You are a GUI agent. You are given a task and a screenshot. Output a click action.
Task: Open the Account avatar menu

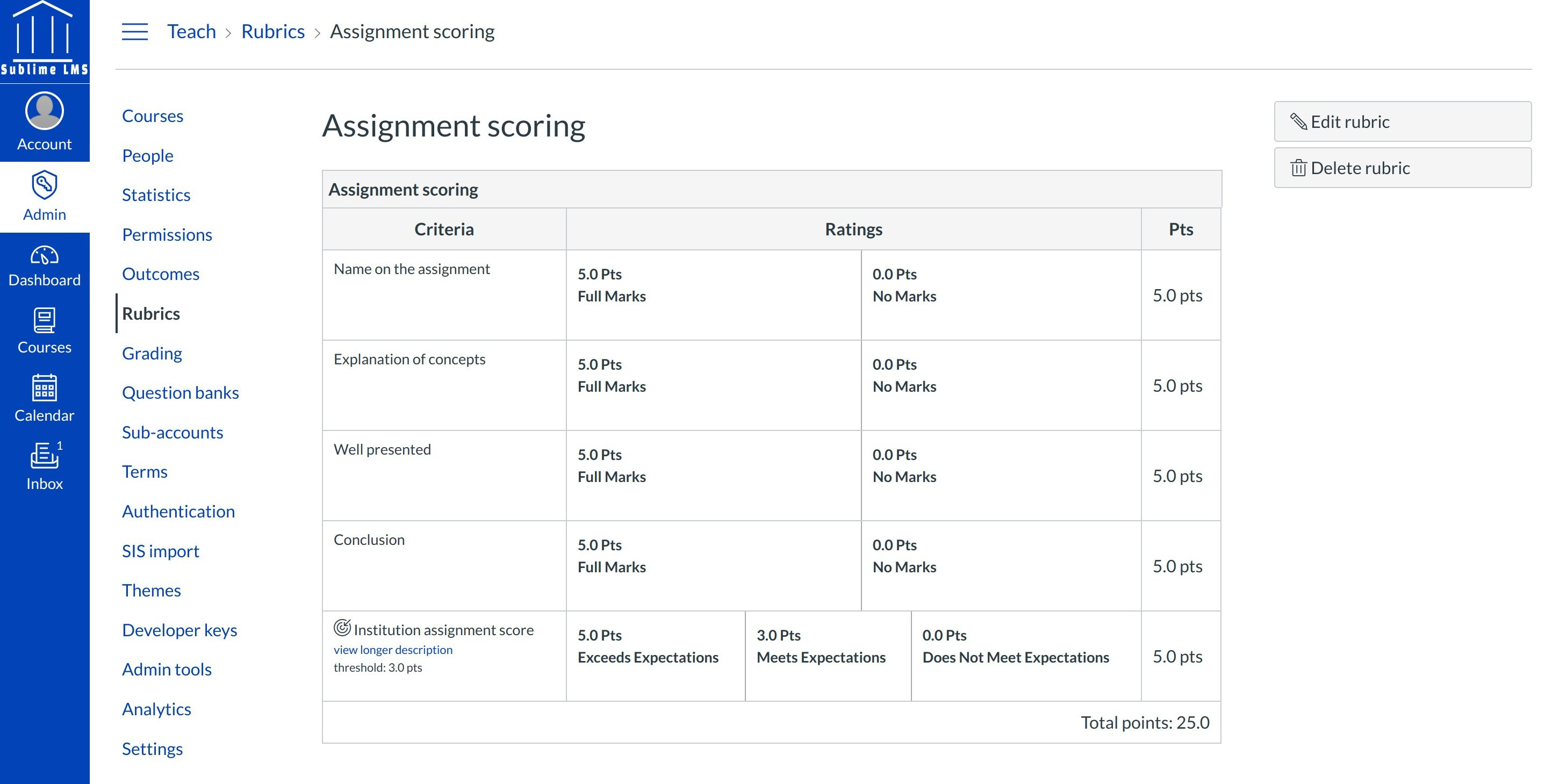45,111
